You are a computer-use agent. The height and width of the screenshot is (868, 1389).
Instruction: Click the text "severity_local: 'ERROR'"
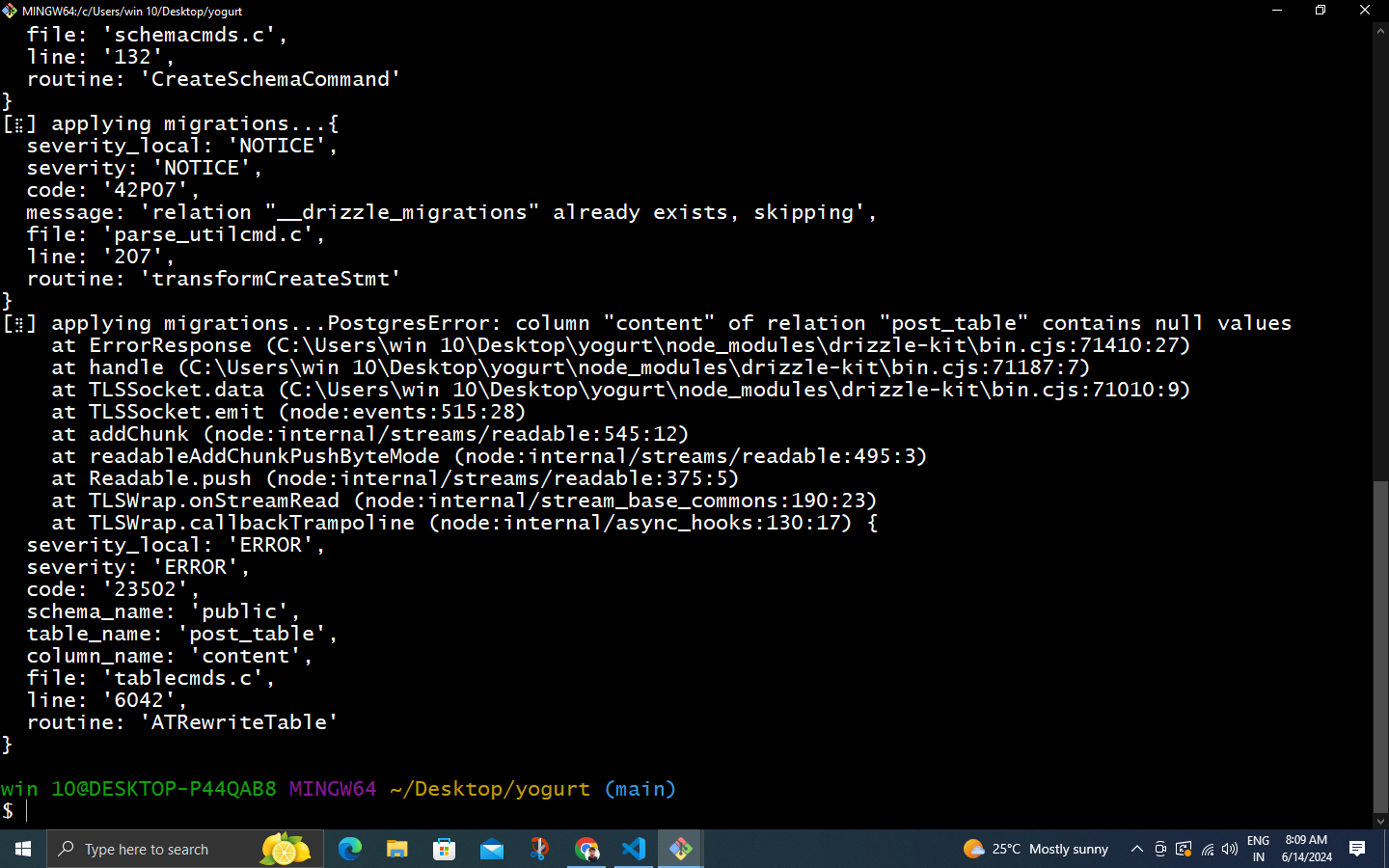[x=176, y=545]
